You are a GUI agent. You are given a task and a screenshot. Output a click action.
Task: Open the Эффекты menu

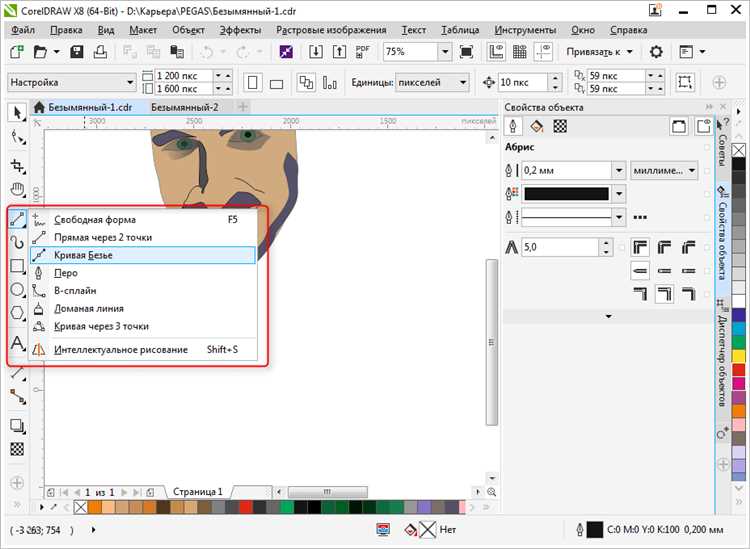click(241, 30)
